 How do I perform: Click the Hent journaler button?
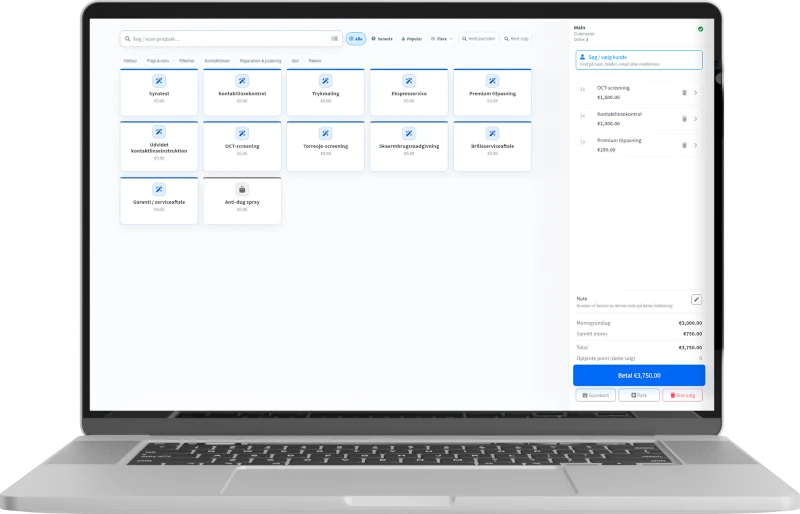tap(479, 39)
